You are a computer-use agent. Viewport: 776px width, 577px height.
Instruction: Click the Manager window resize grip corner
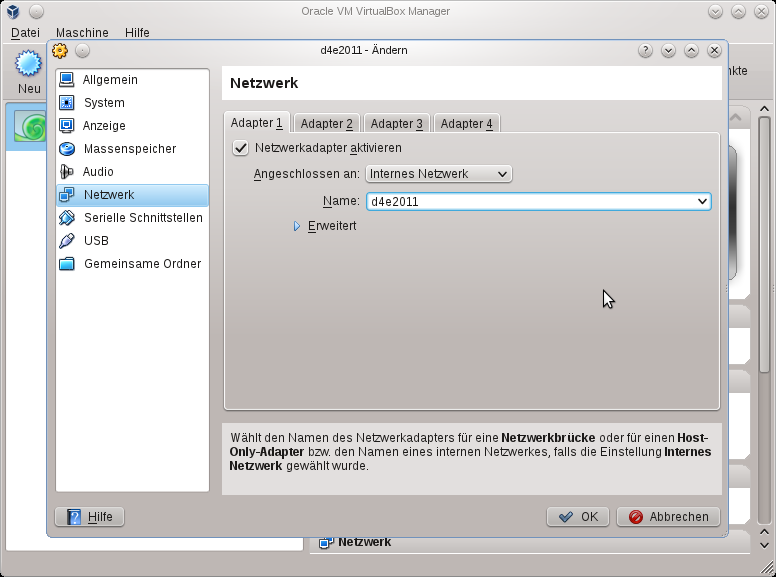769,569
